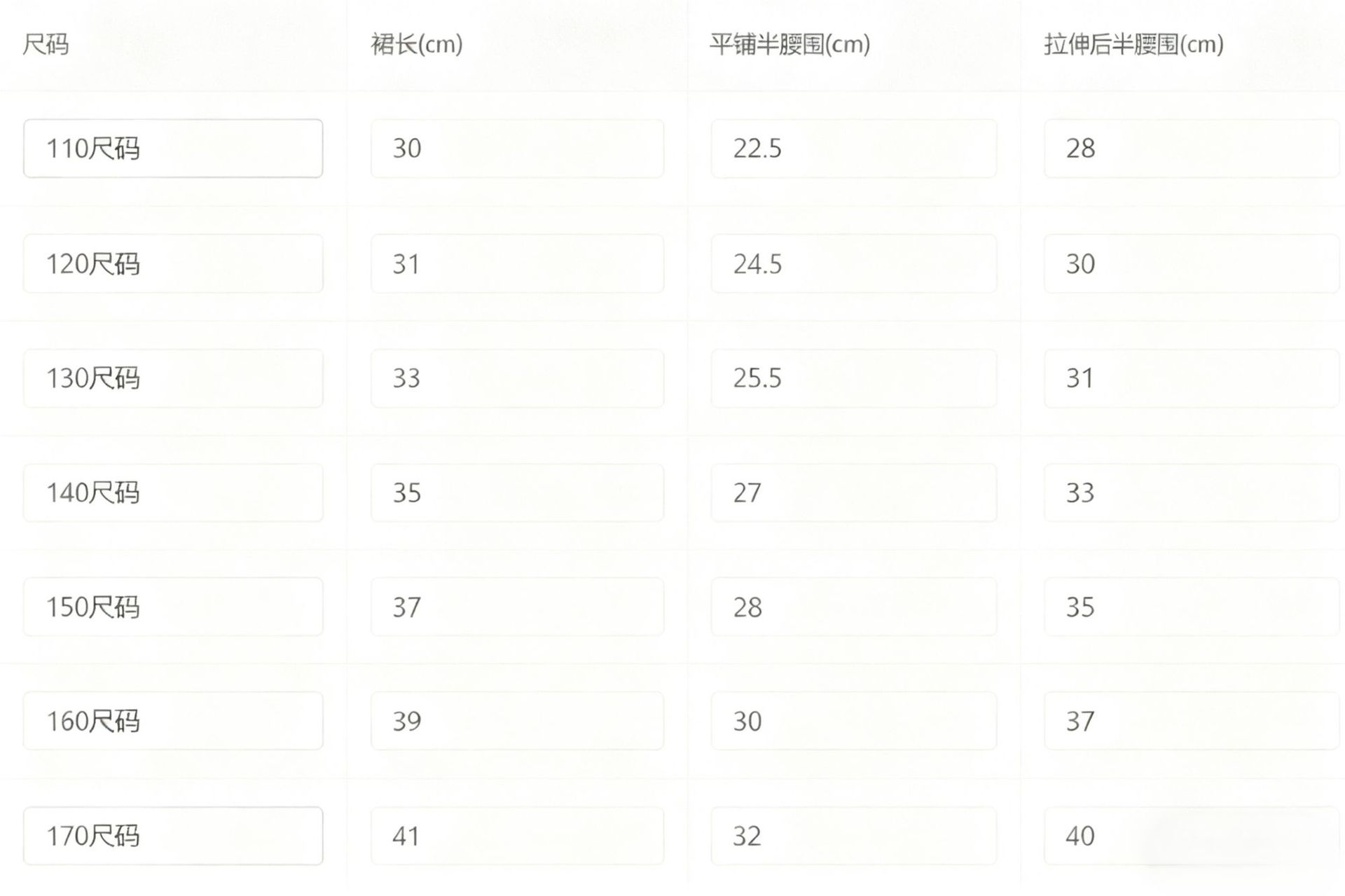
Task: Focus skirt length field showing 41
Action: (x=517, y=836)
